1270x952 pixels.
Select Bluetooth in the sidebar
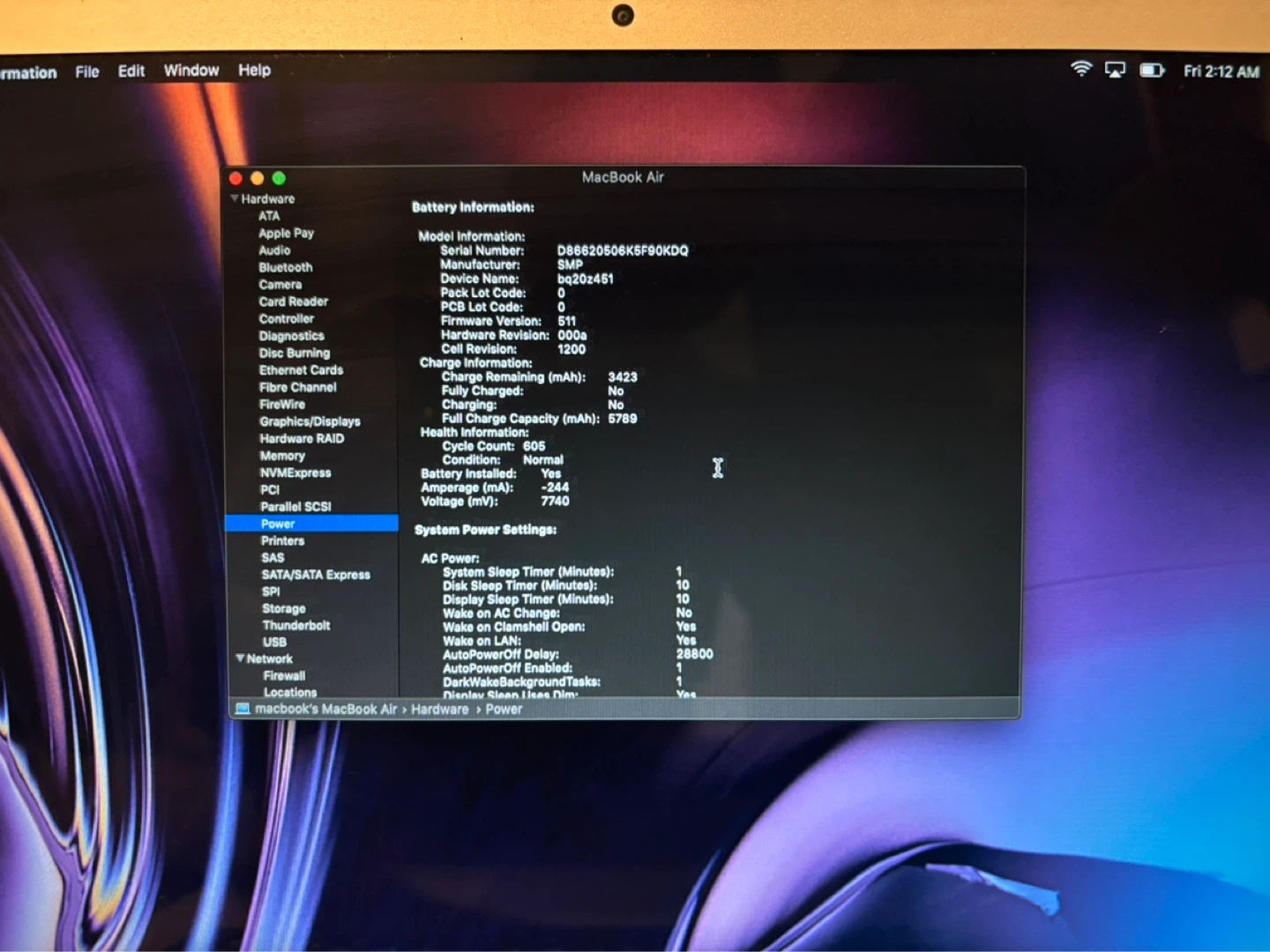pos(285,267)
